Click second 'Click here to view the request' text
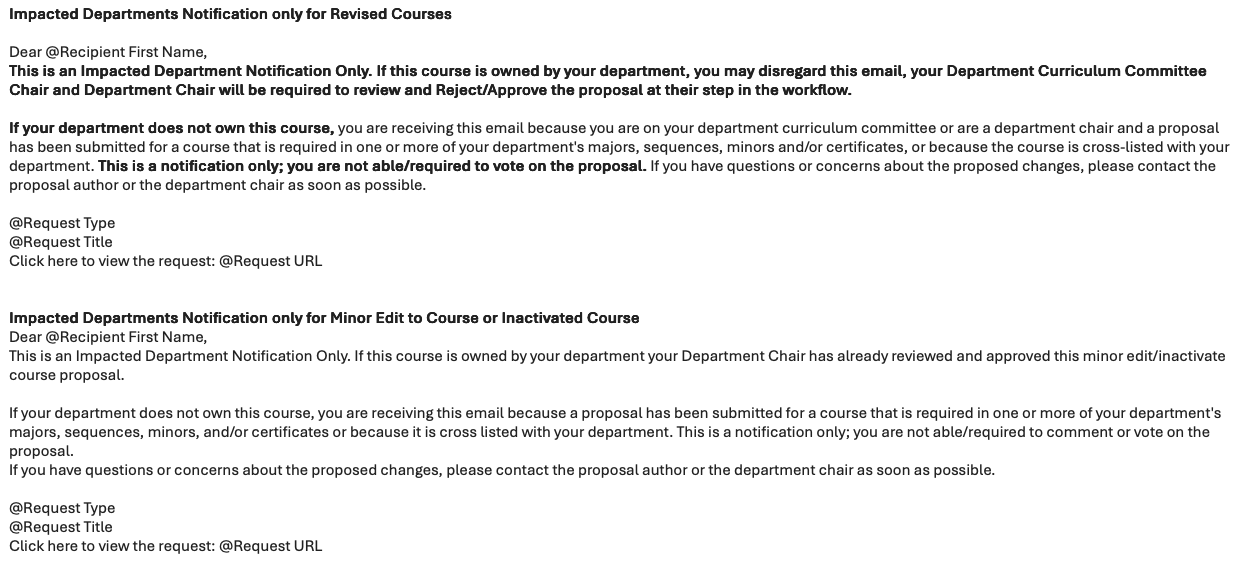The width and height of the screenshot is (1256, 575). 111,546
